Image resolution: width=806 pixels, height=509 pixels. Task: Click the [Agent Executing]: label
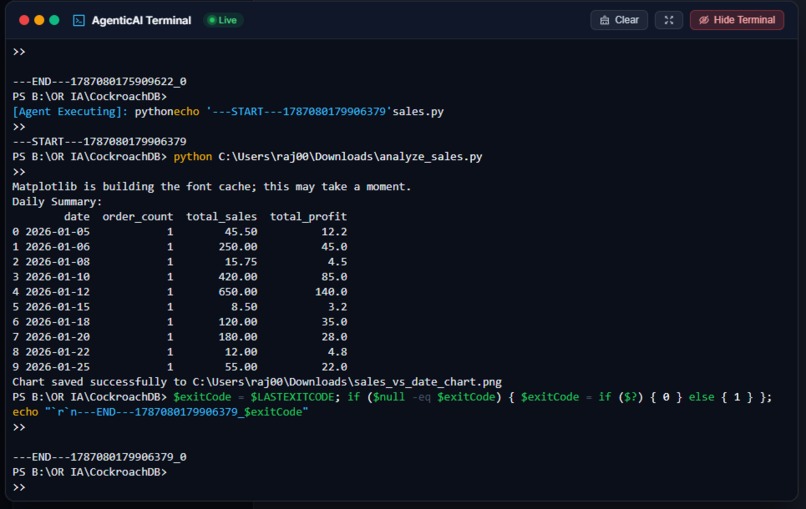coord(70,112)
